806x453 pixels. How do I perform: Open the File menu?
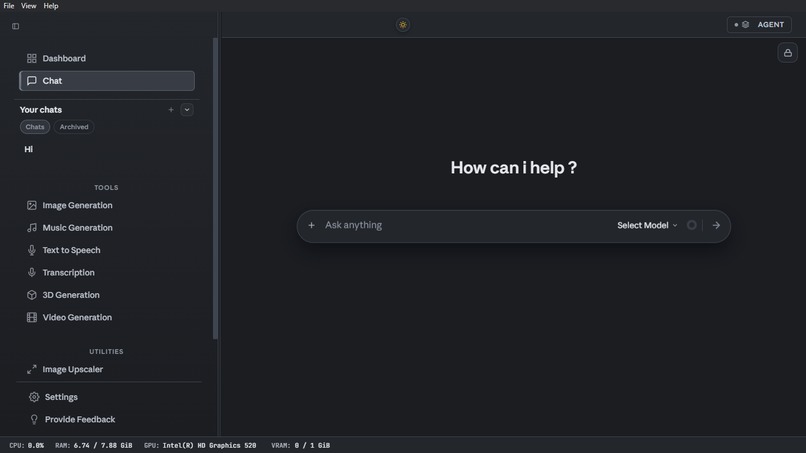[x=9, y=6]
